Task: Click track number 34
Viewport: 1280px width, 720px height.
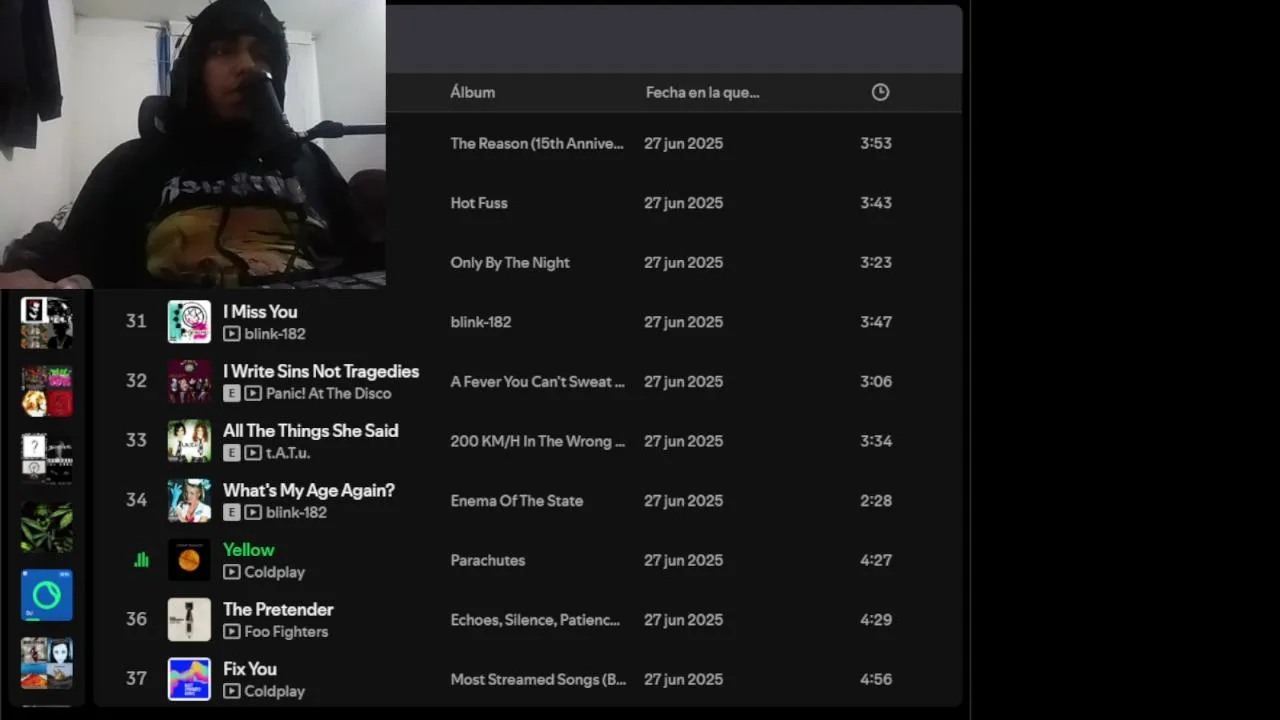Action: coord(136,499)
